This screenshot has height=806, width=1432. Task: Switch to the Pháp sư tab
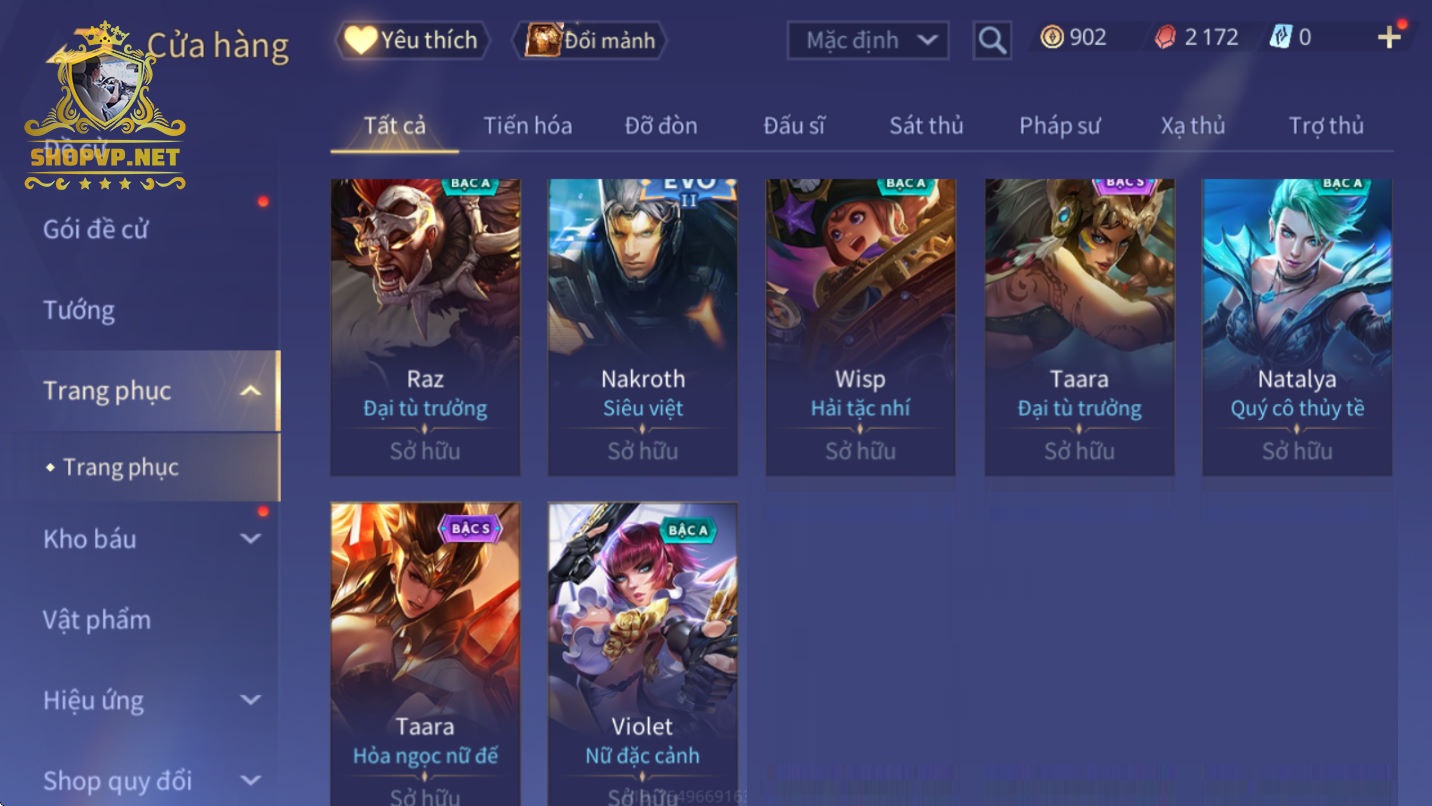[x=1059, y=126]
